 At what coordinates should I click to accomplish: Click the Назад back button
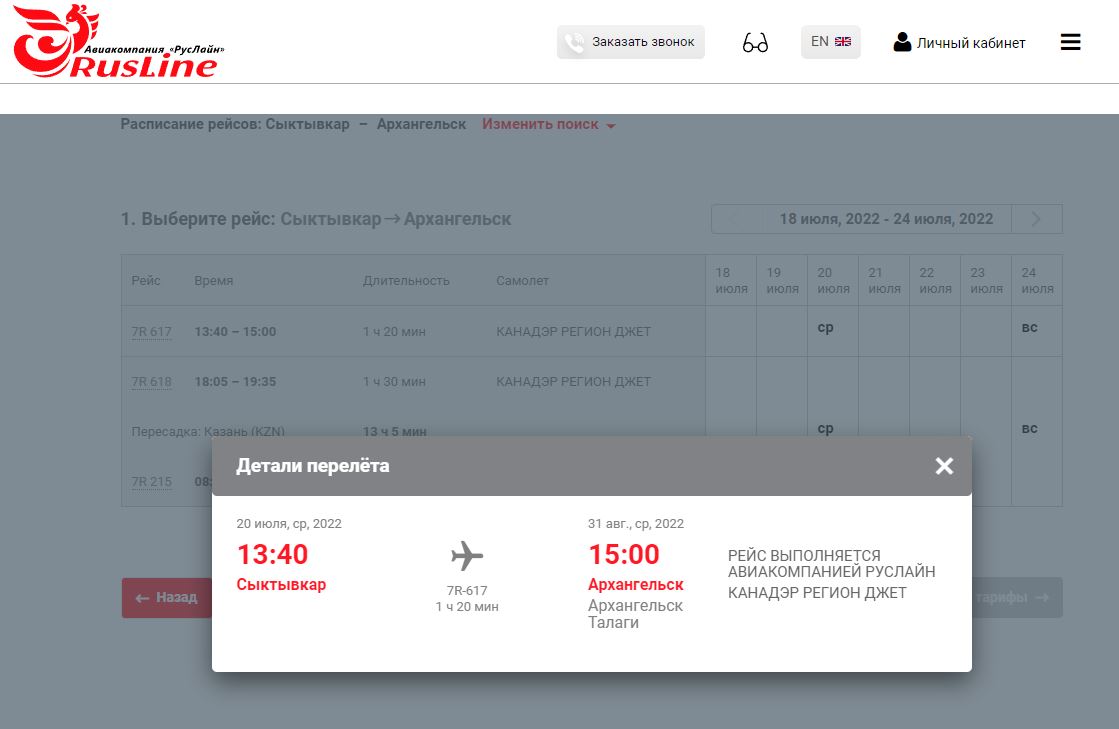click(x=166, y=598)
